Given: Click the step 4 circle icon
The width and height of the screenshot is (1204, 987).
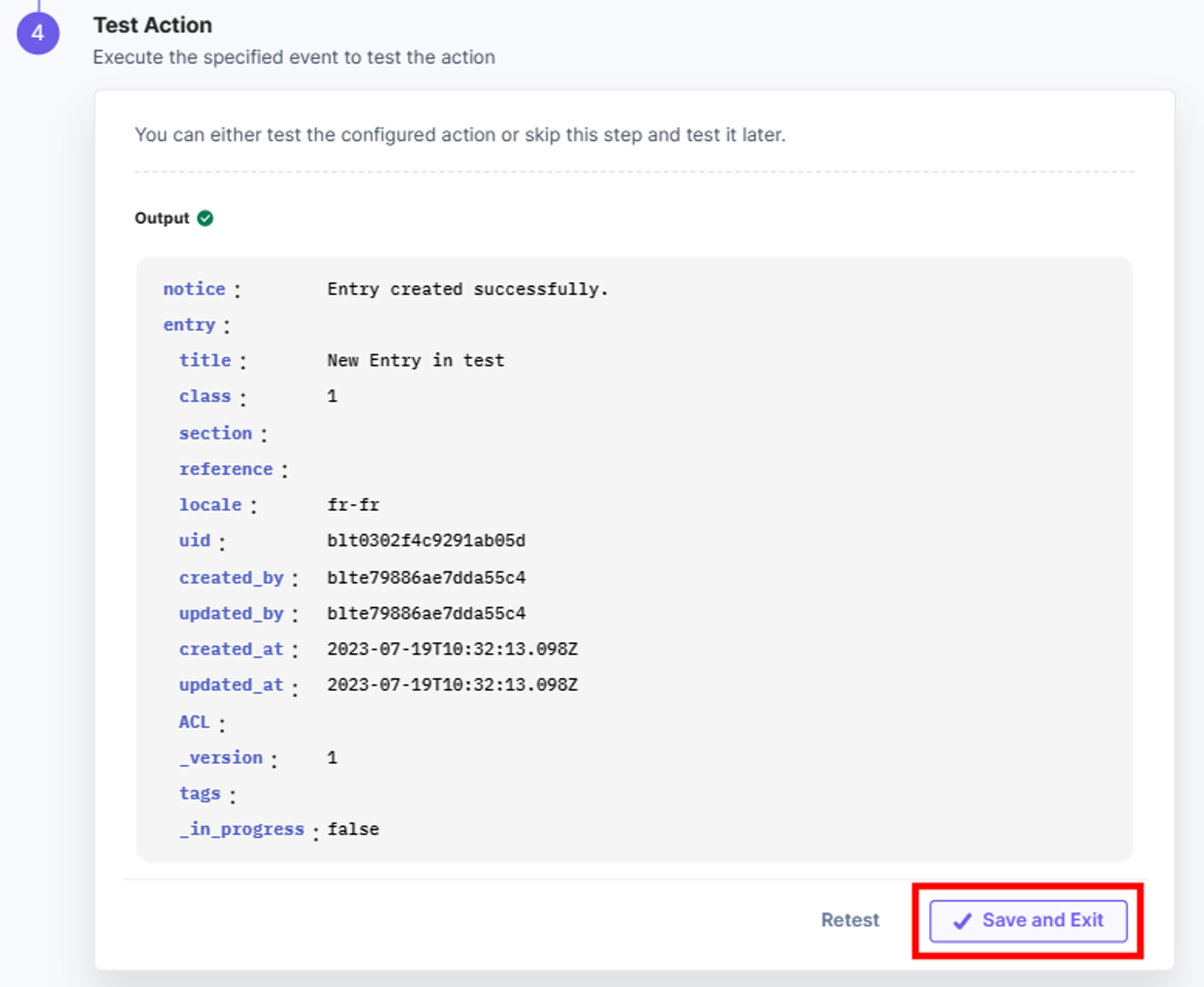Looking at the screenshot, I should 38,33.
